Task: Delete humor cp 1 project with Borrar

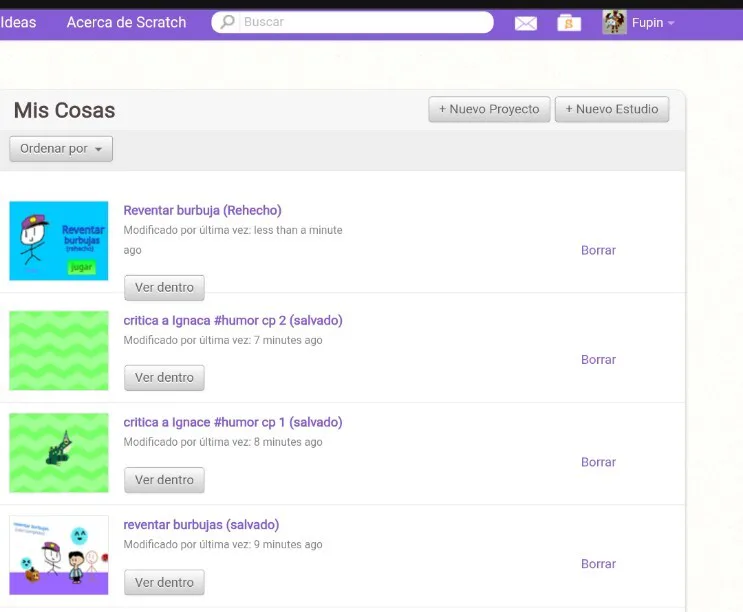Action: [598, 462]
